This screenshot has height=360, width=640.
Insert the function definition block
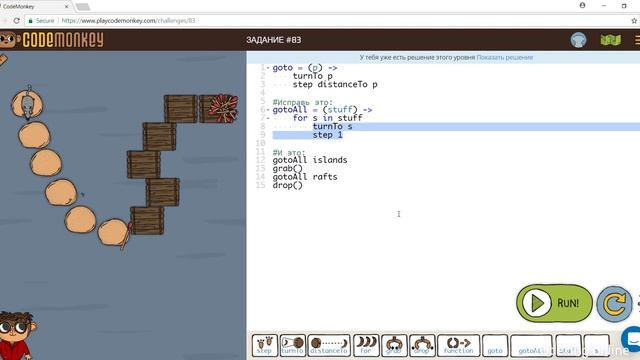458,345
